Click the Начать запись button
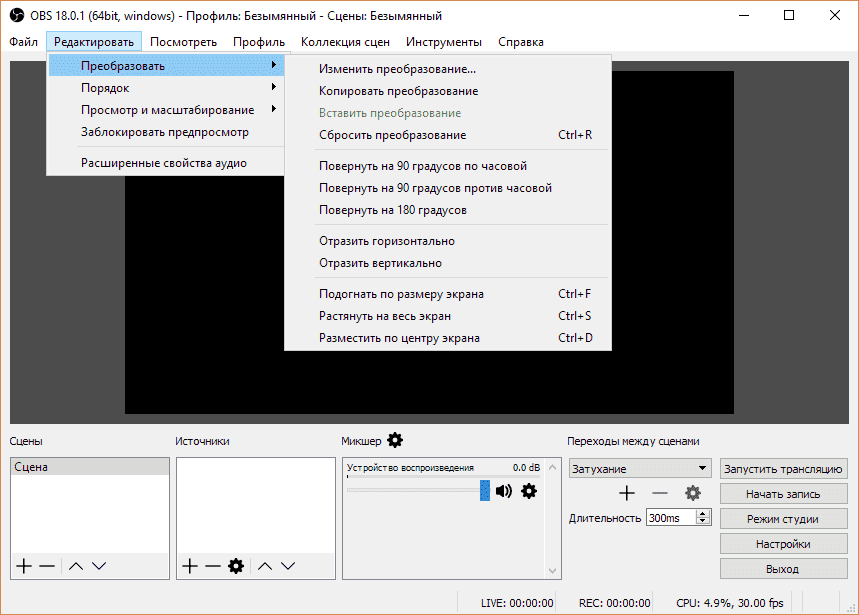 tap(783, 494)
